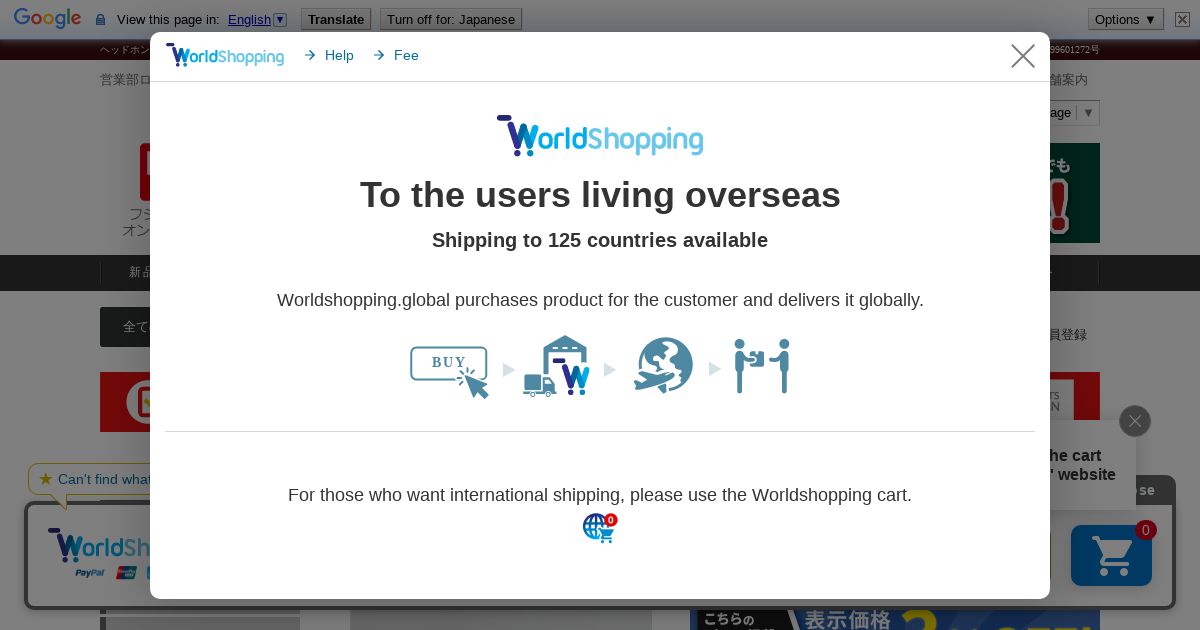Click the small WorldShopping logo in dialog header

tap(225, 55)
